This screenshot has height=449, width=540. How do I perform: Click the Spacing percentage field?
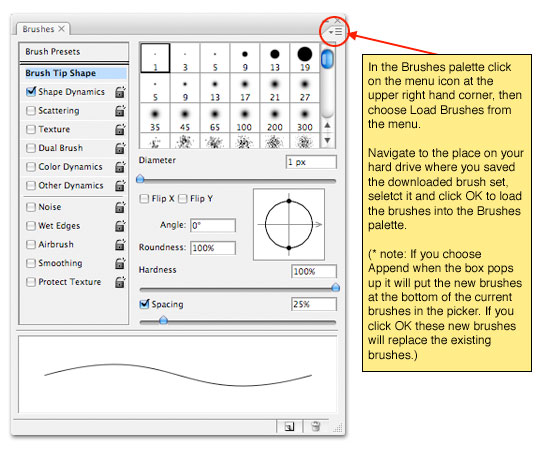314,304
